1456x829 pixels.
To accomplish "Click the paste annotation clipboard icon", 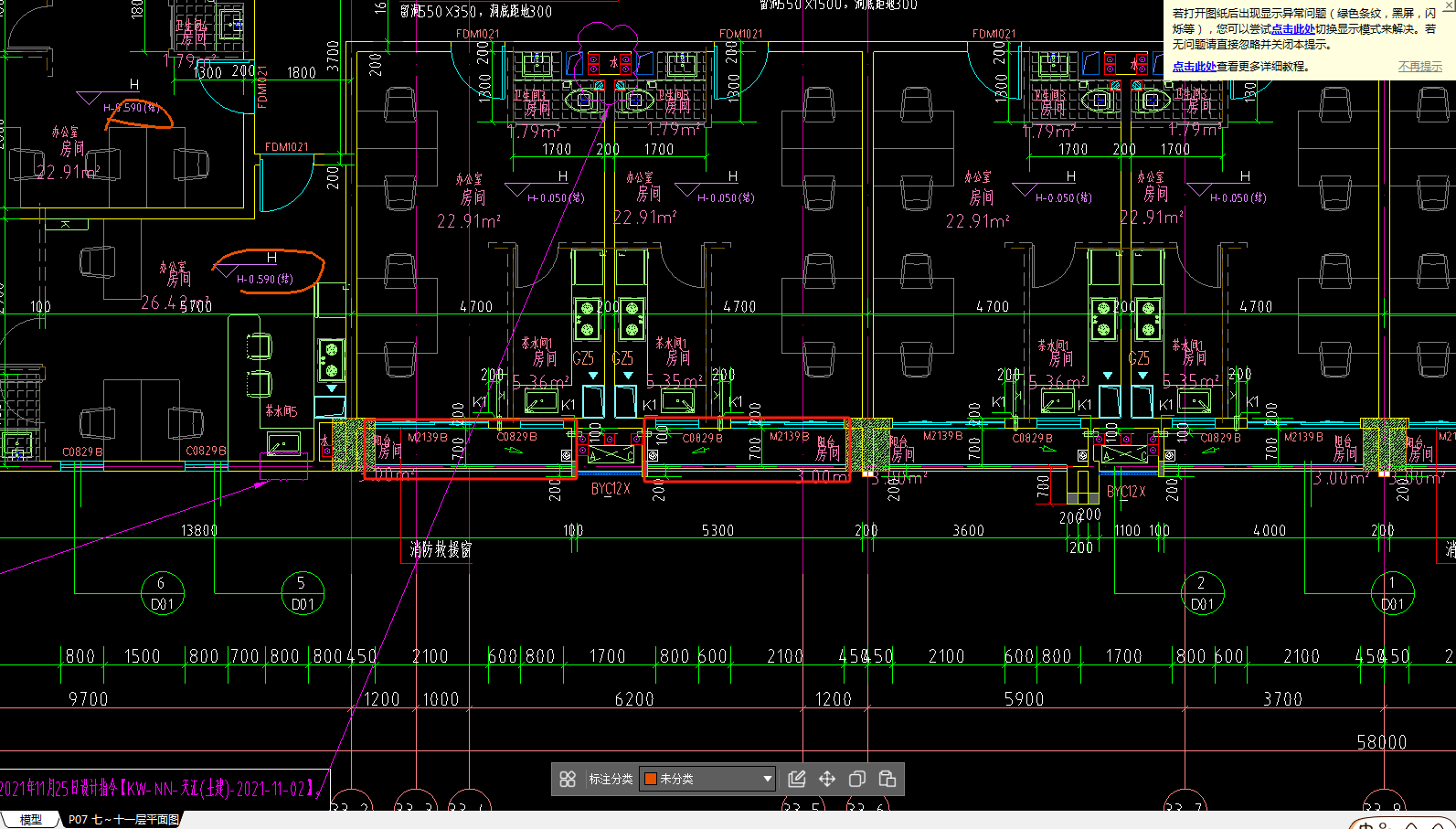I will click(x=887, y=779).
